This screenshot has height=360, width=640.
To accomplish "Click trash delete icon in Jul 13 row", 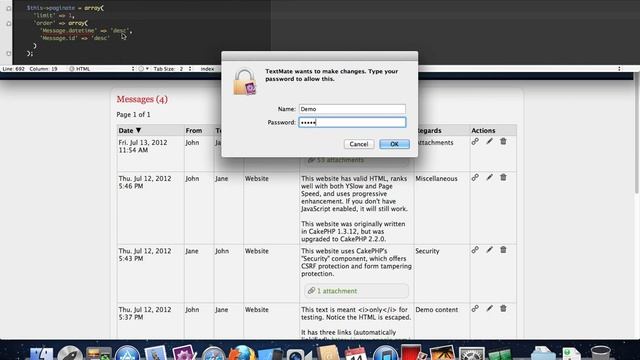I will pyautogui.click(x=503, y=141).
